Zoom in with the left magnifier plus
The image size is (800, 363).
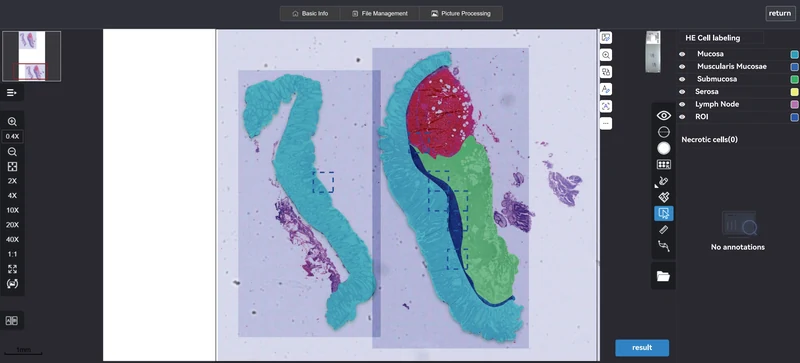point(12,122)
